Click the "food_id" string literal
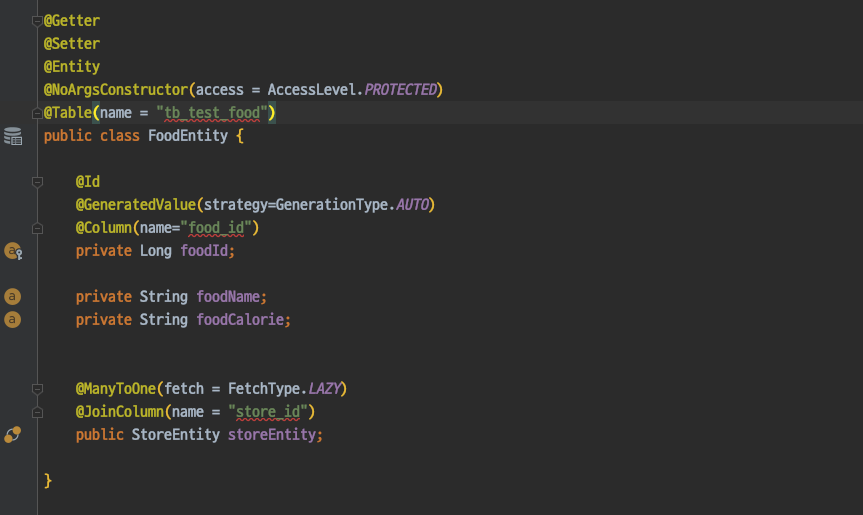This screenshot has height=515, width=863. tap(216, 228)
